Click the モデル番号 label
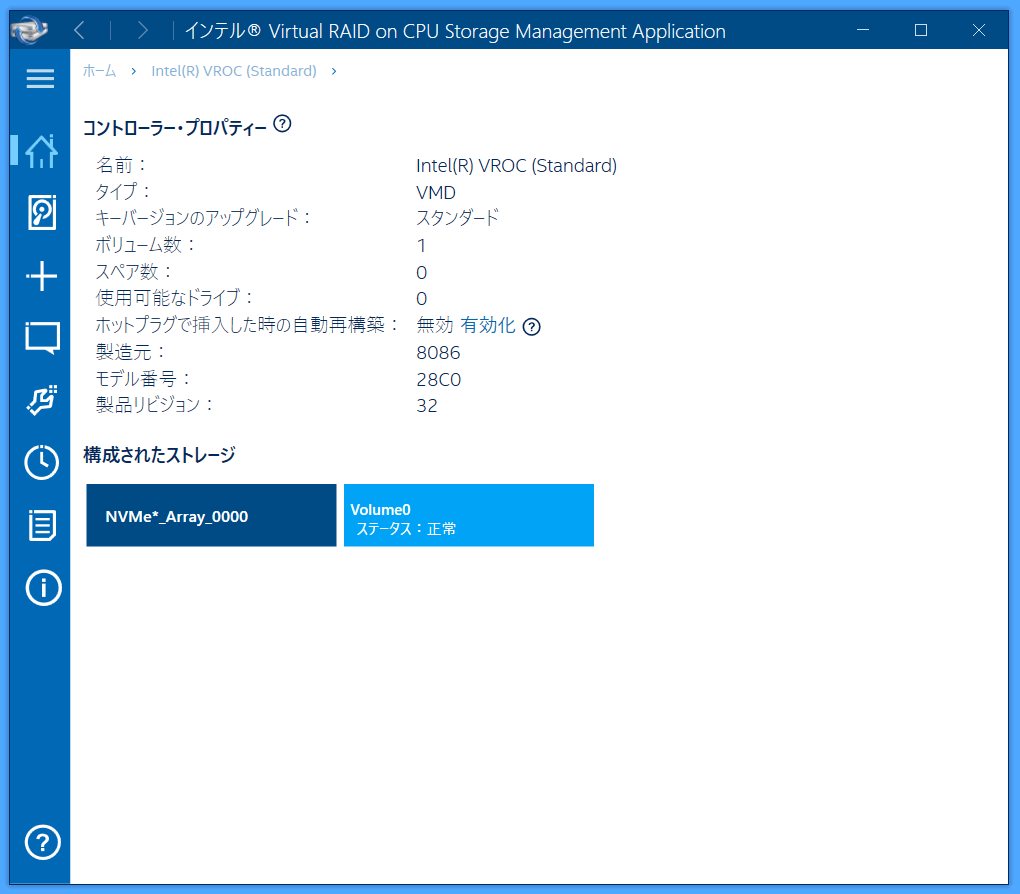The height and width of the screenshot is (894, 1020). 142,379
